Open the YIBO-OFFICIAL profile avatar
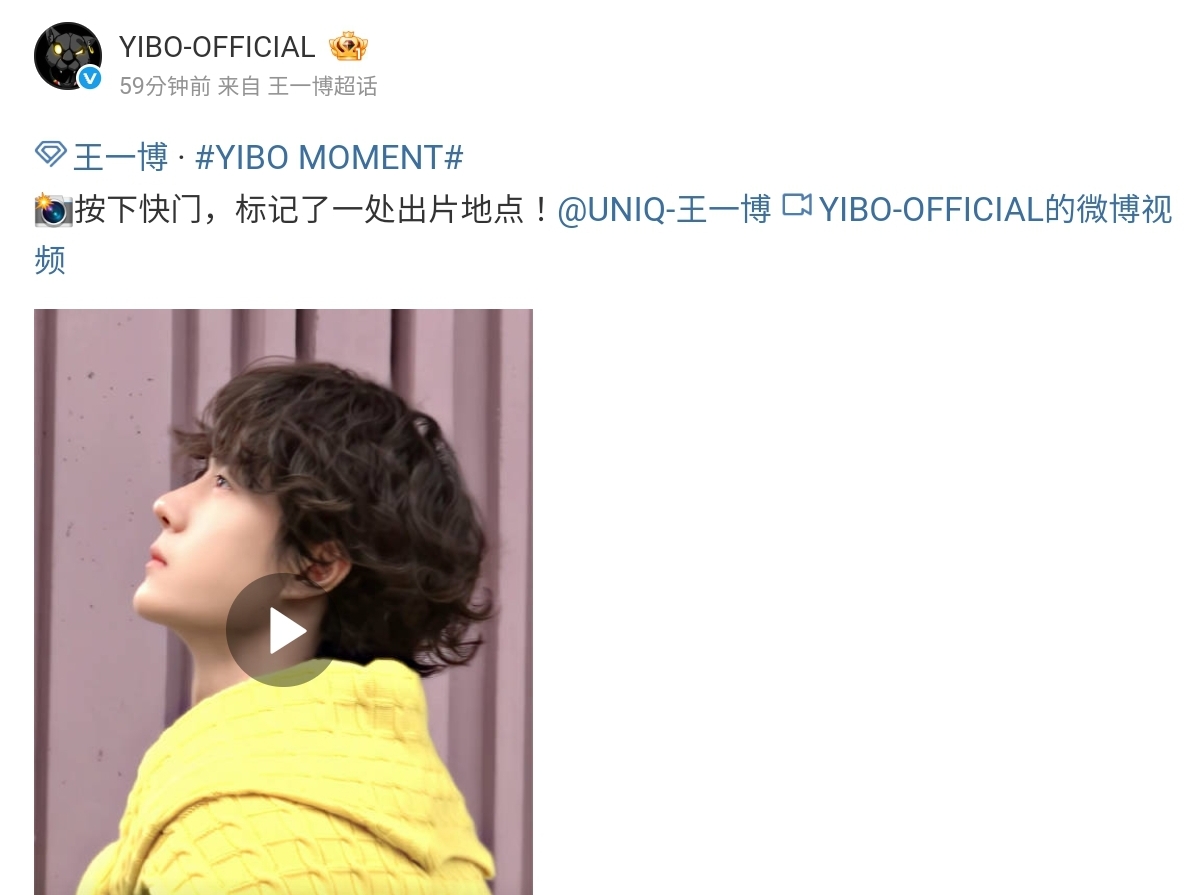The image size is (1199, 895). (67, 56)
